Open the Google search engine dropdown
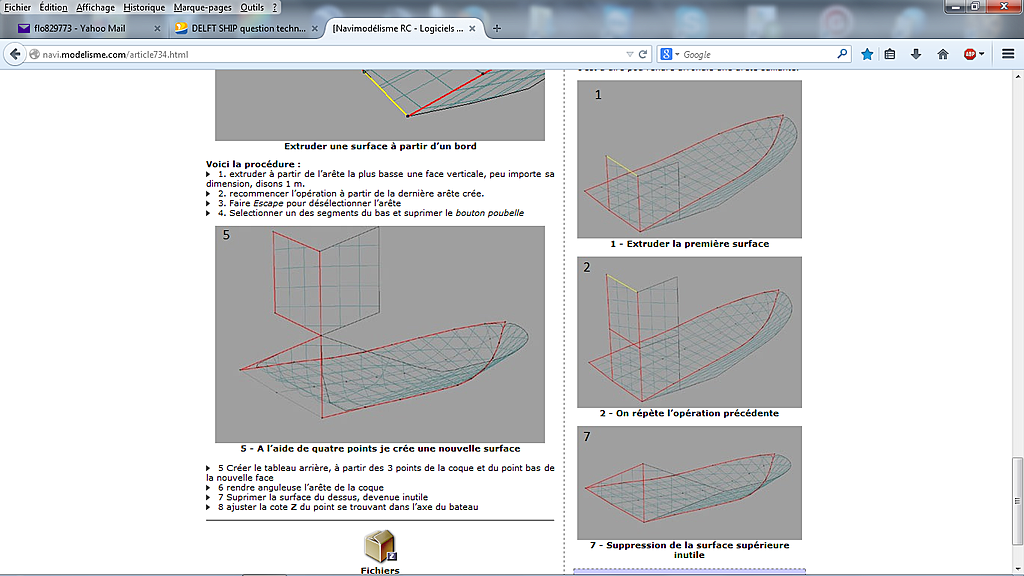Screen dimensions: 1024x576 (x=669, y=54)
